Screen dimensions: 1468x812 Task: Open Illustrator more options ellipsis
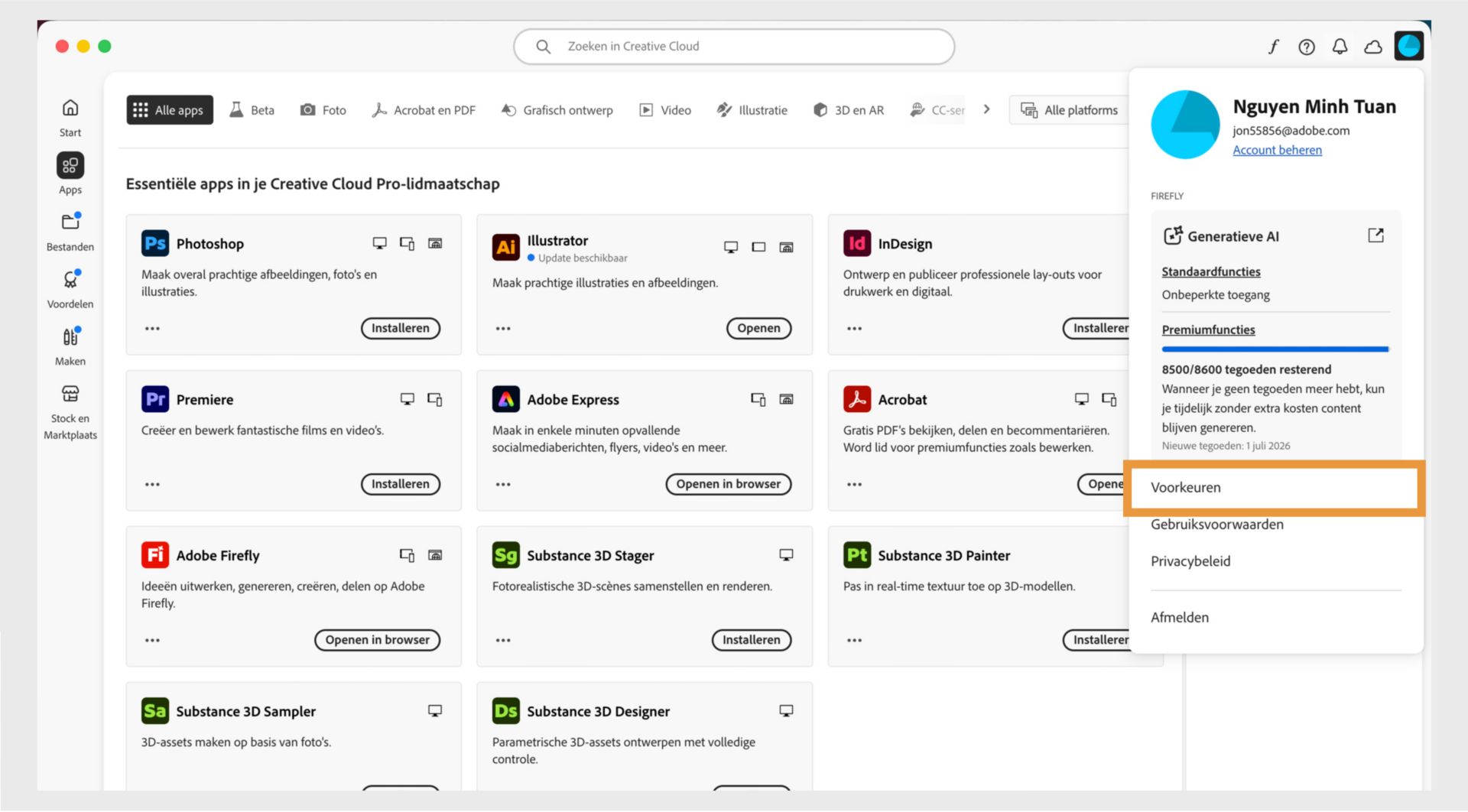point(503,329)
